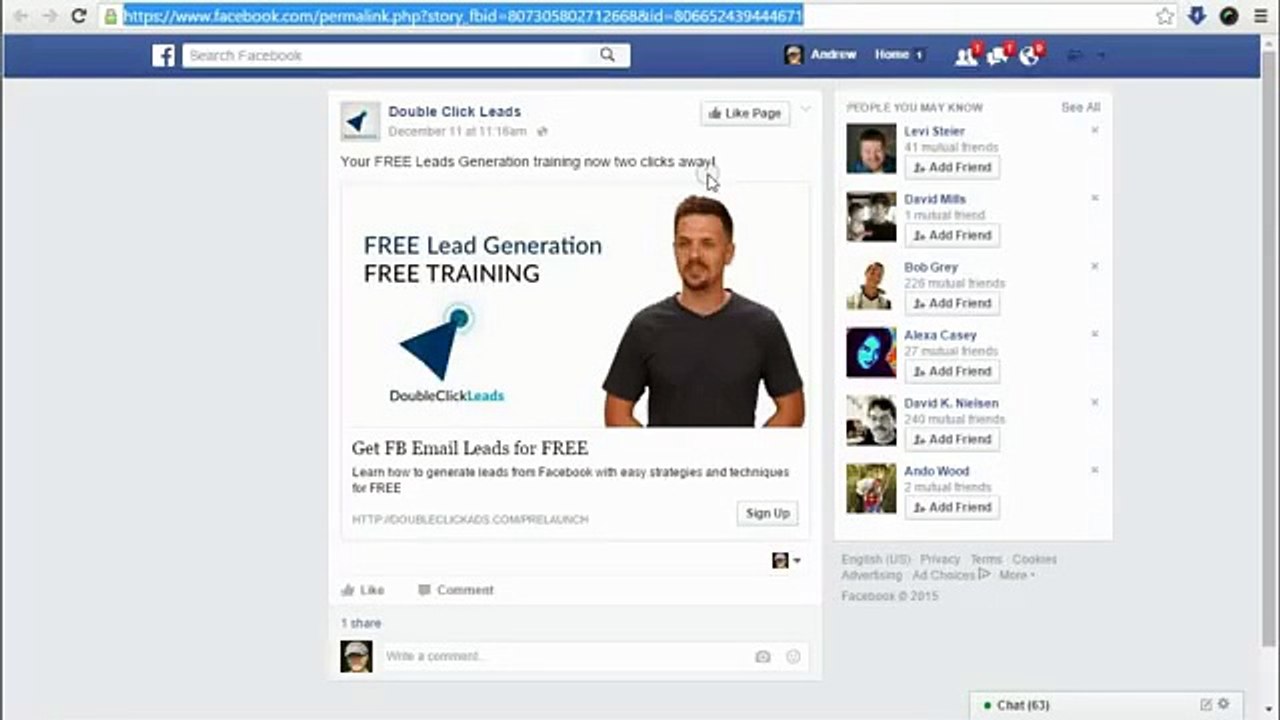The height and width of the screenshot is (720, 1280).
Task: Open Andrew profile picture in top bar
Action: coord(794,55)
